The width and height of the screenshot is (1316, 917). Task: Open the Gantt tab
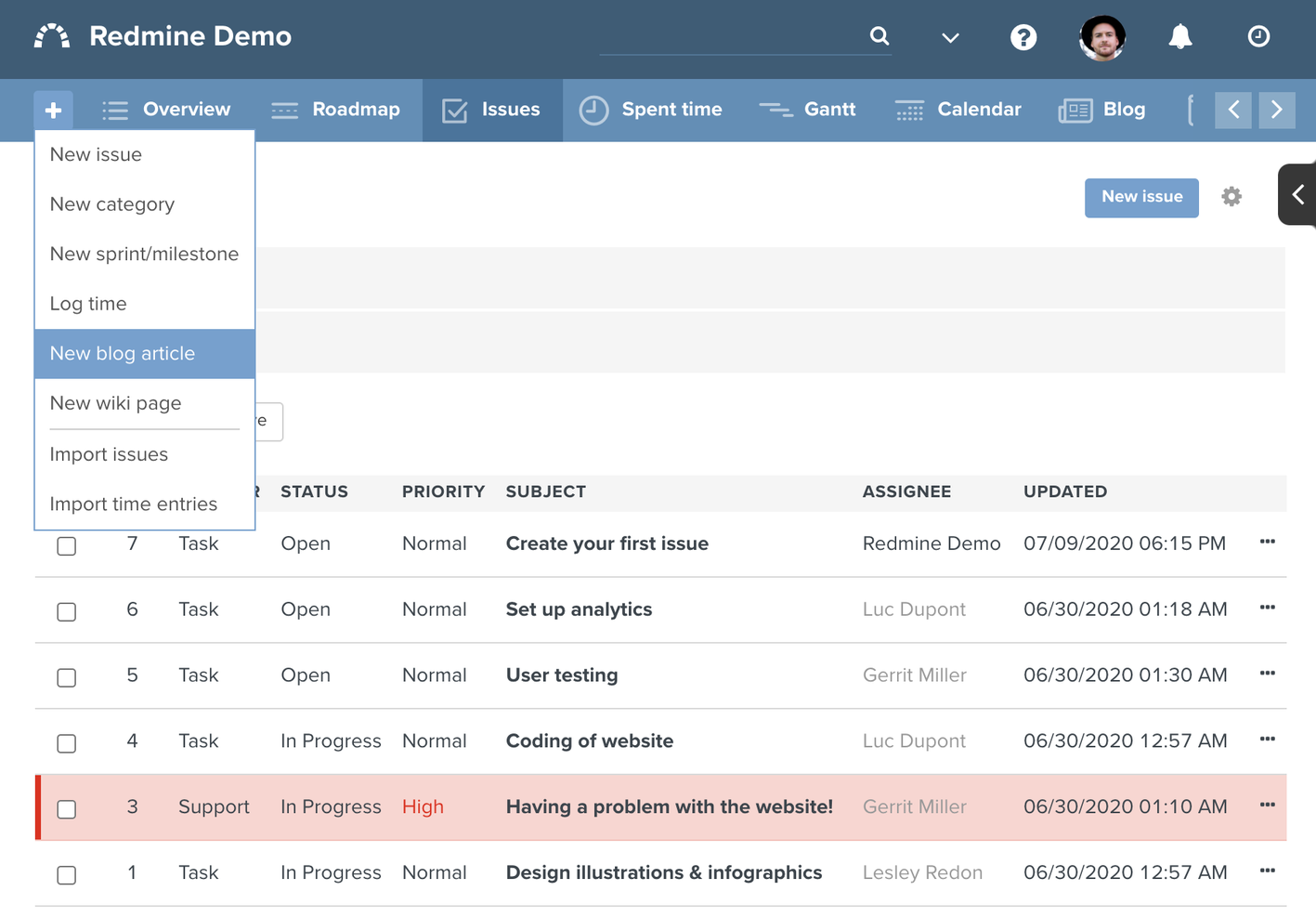[807, 111]
